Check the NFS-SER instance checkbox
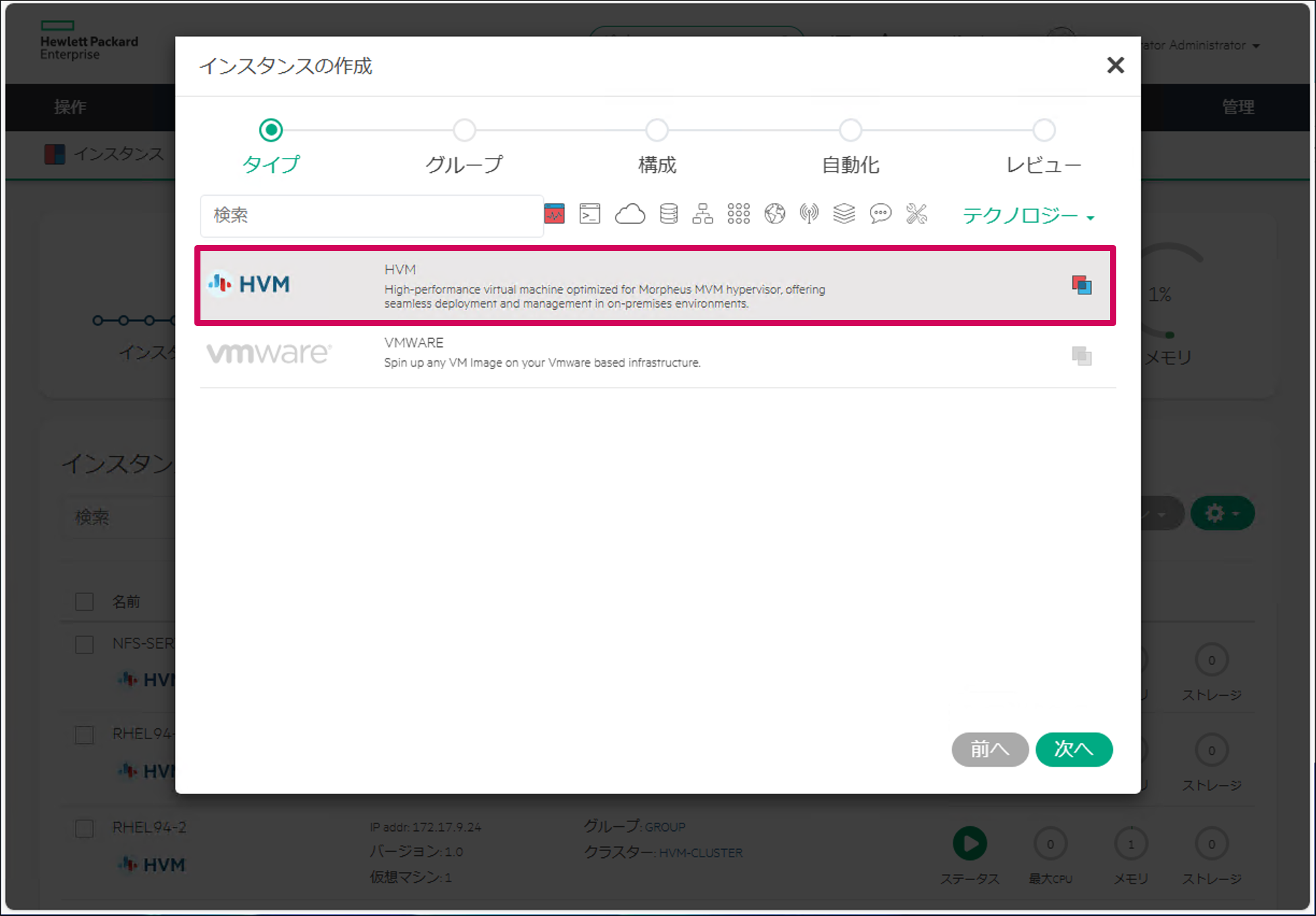Screen dimensions: 1316x916 [84, 644]
